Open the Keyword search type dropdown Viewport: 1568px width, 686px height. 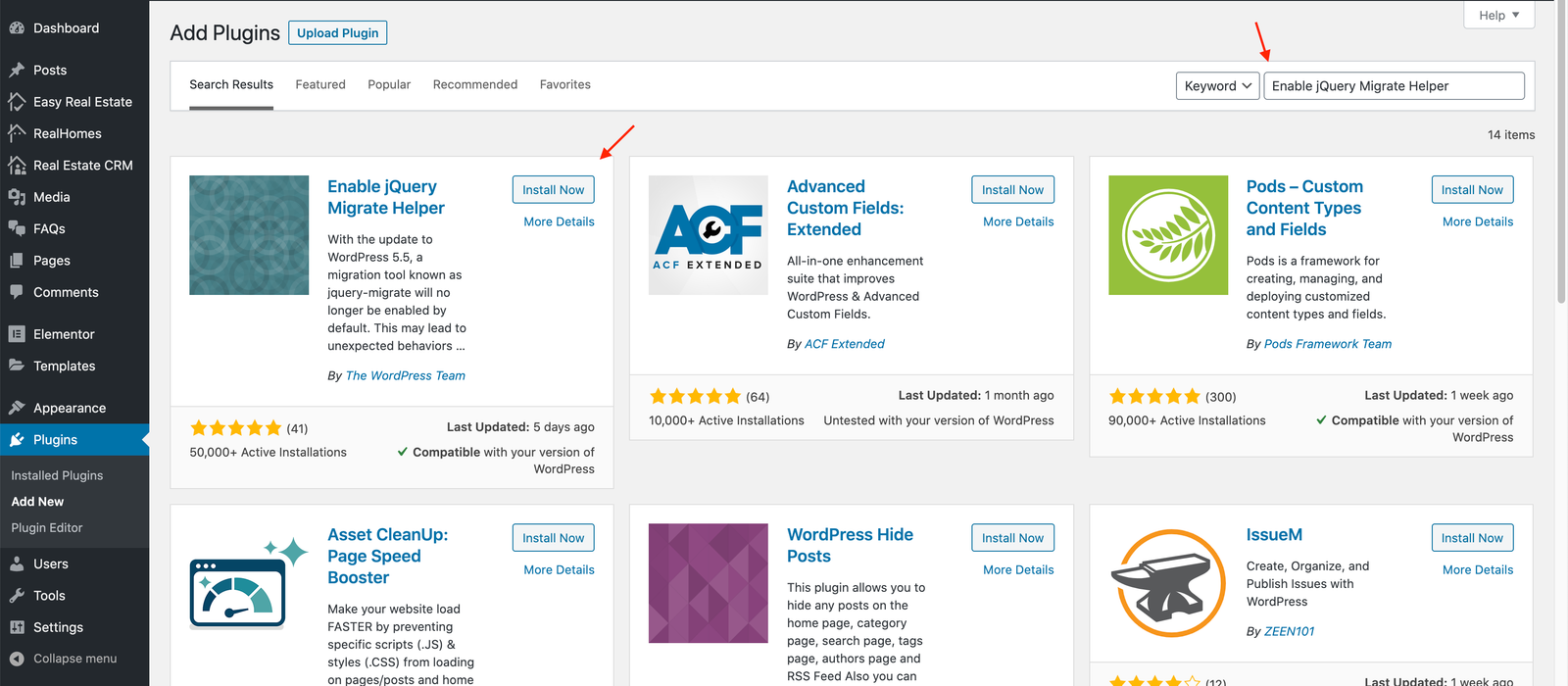click(x=1217, y=86)
